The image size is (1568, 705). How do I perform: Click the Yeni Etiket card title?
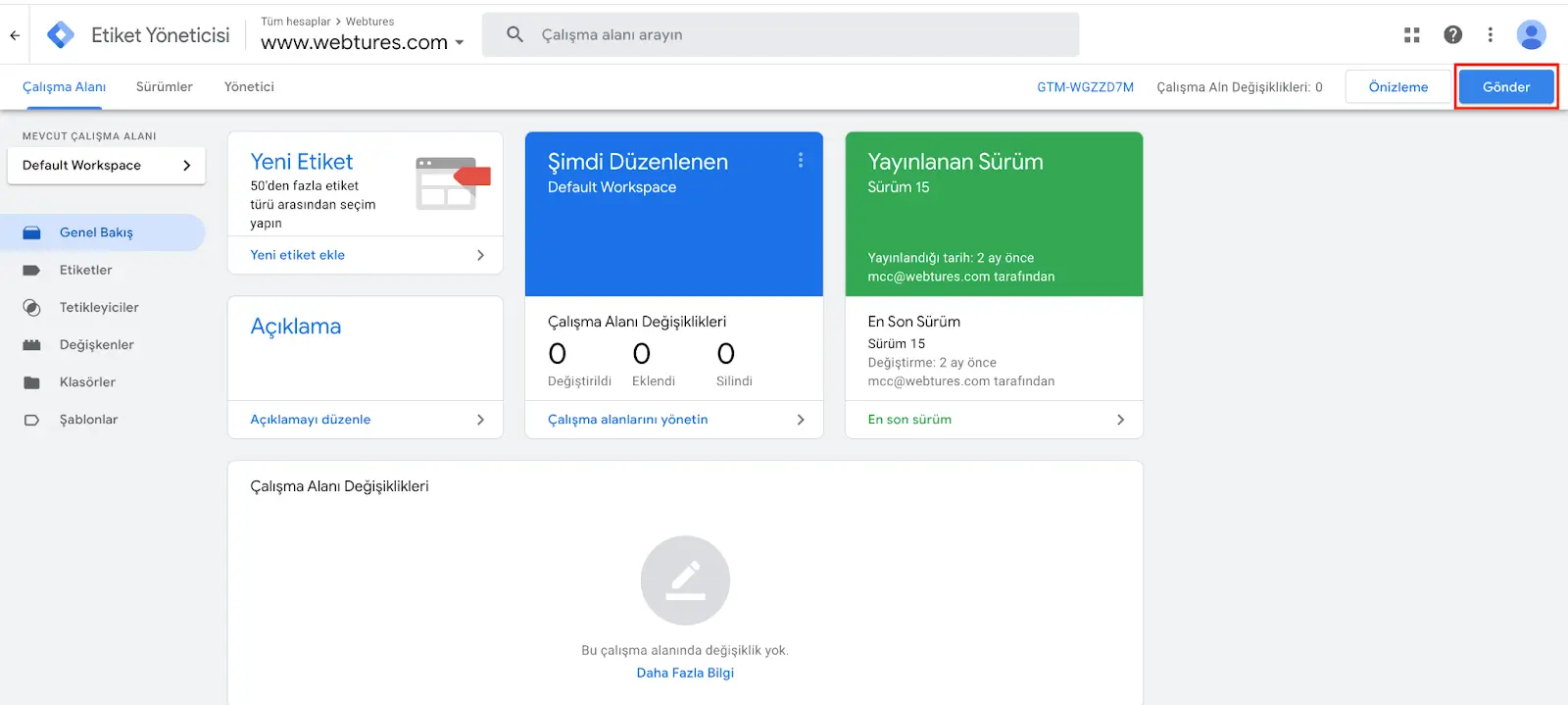(302, 162)
